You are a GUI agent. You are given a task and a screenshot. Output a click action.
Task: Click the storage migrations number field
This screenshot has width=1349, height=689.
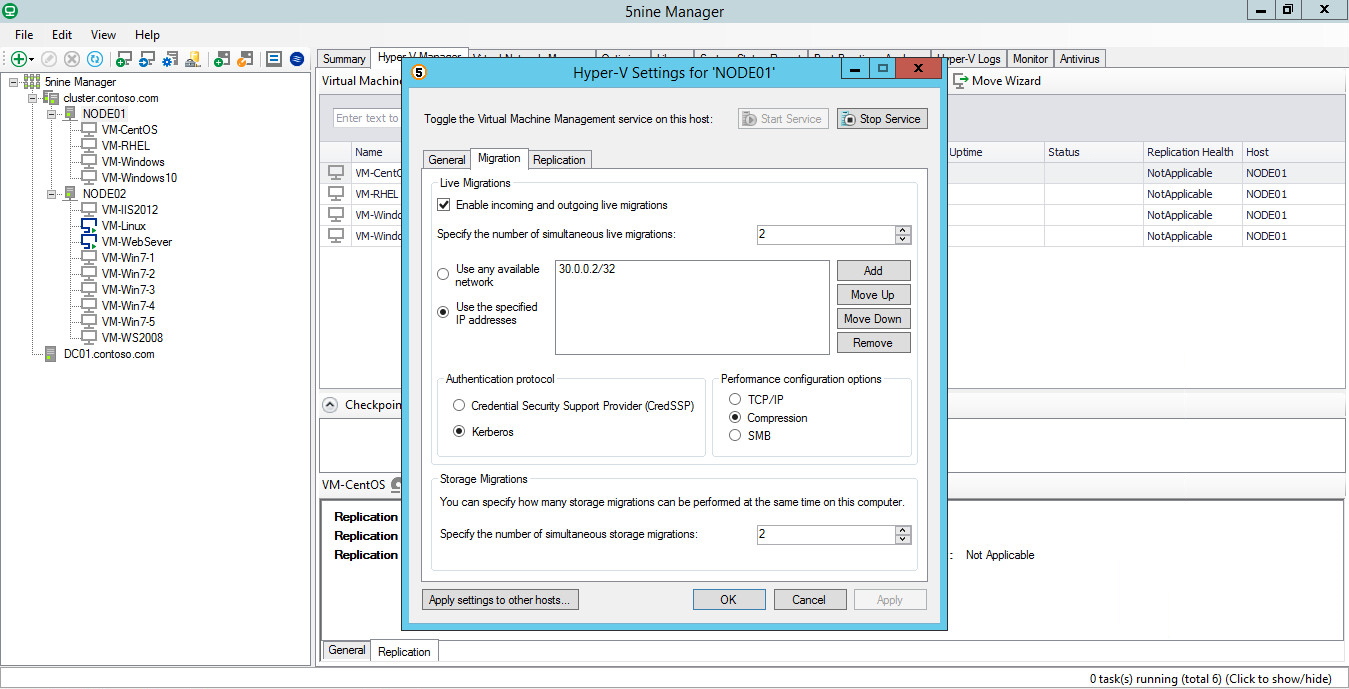[826, 535]
